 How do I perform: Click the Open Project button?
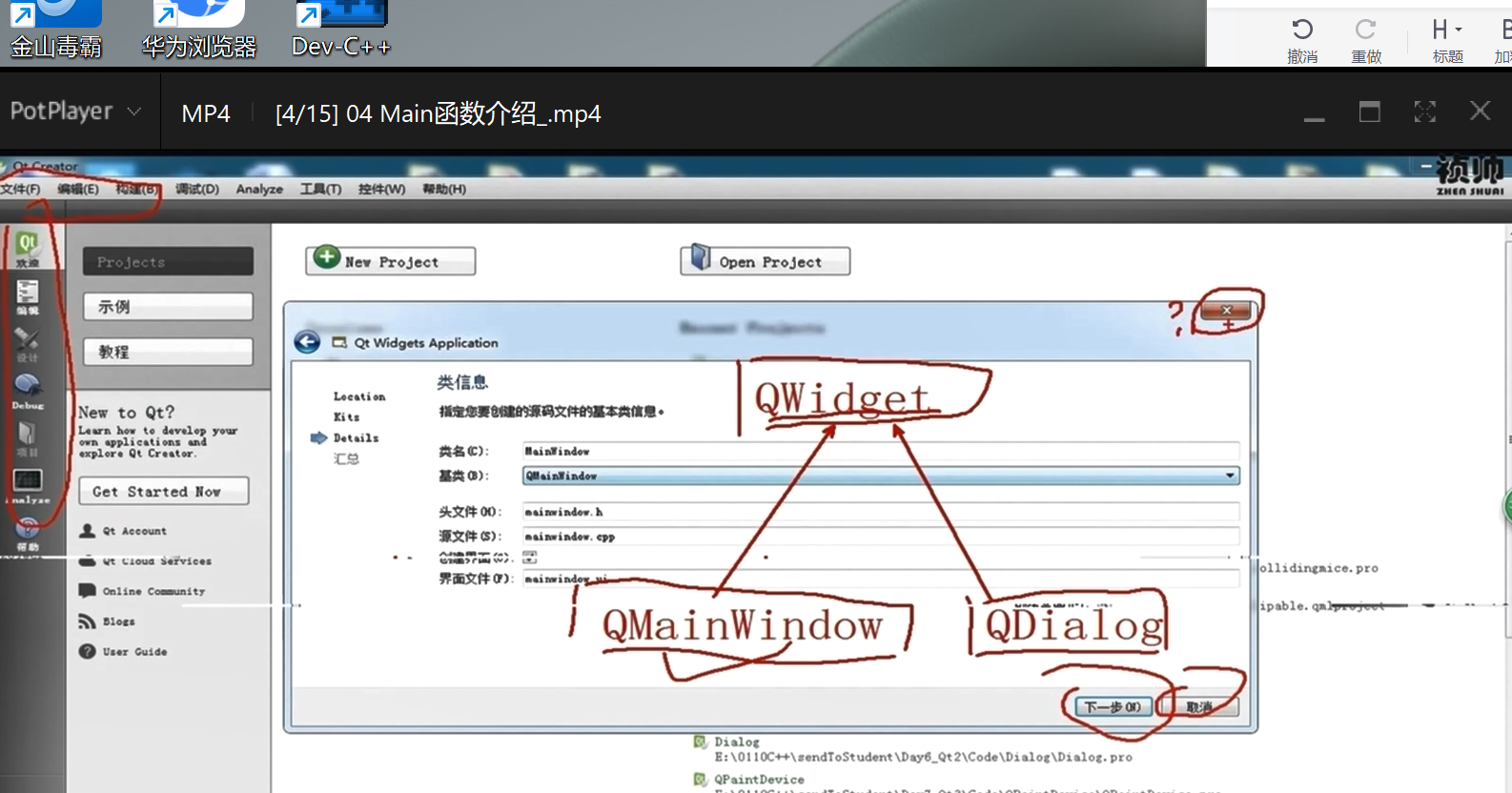tap(766, 260)
